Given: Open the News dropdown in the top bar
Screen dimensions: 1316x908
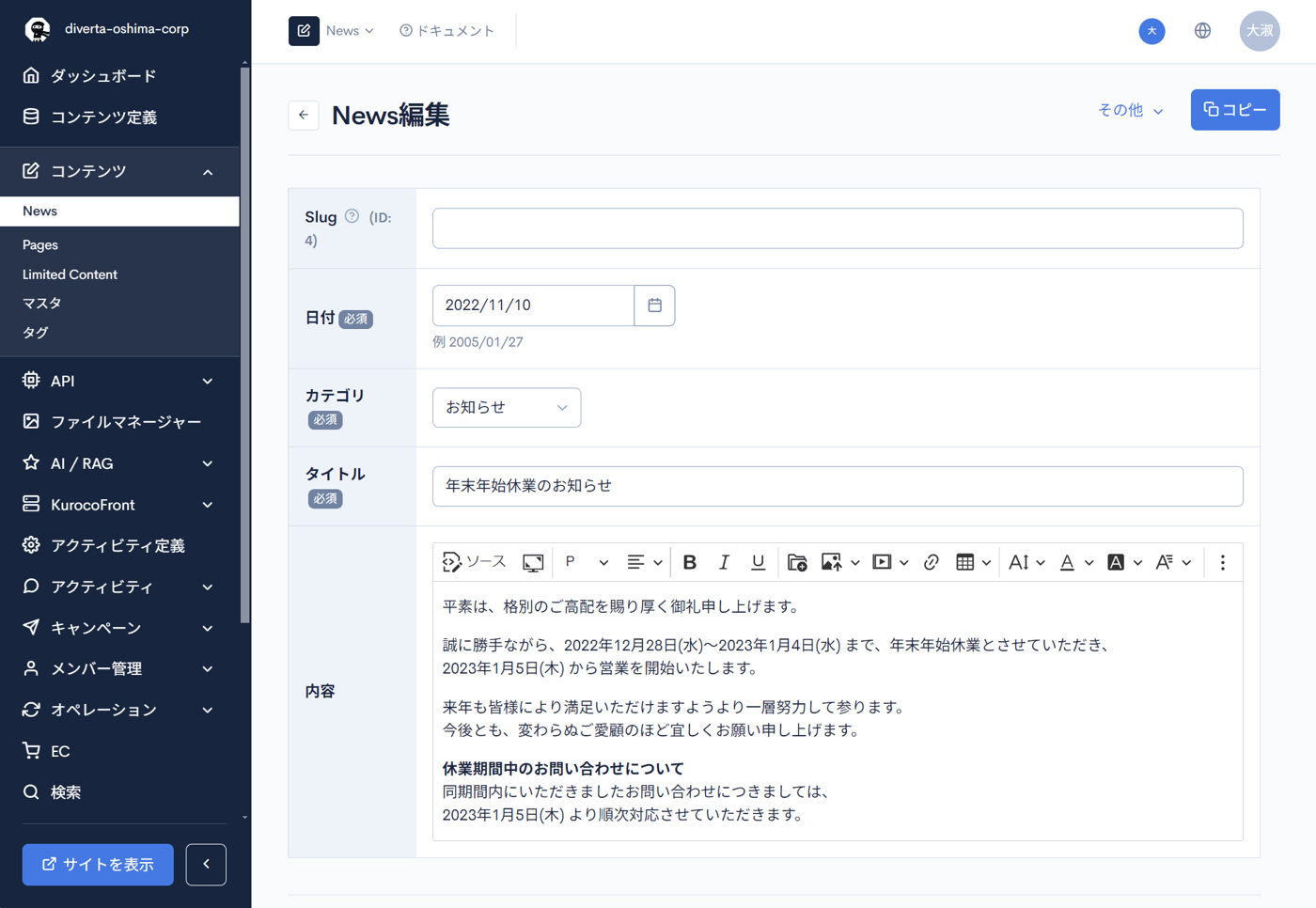Looking at the screenshot, I should pos(350,31).
